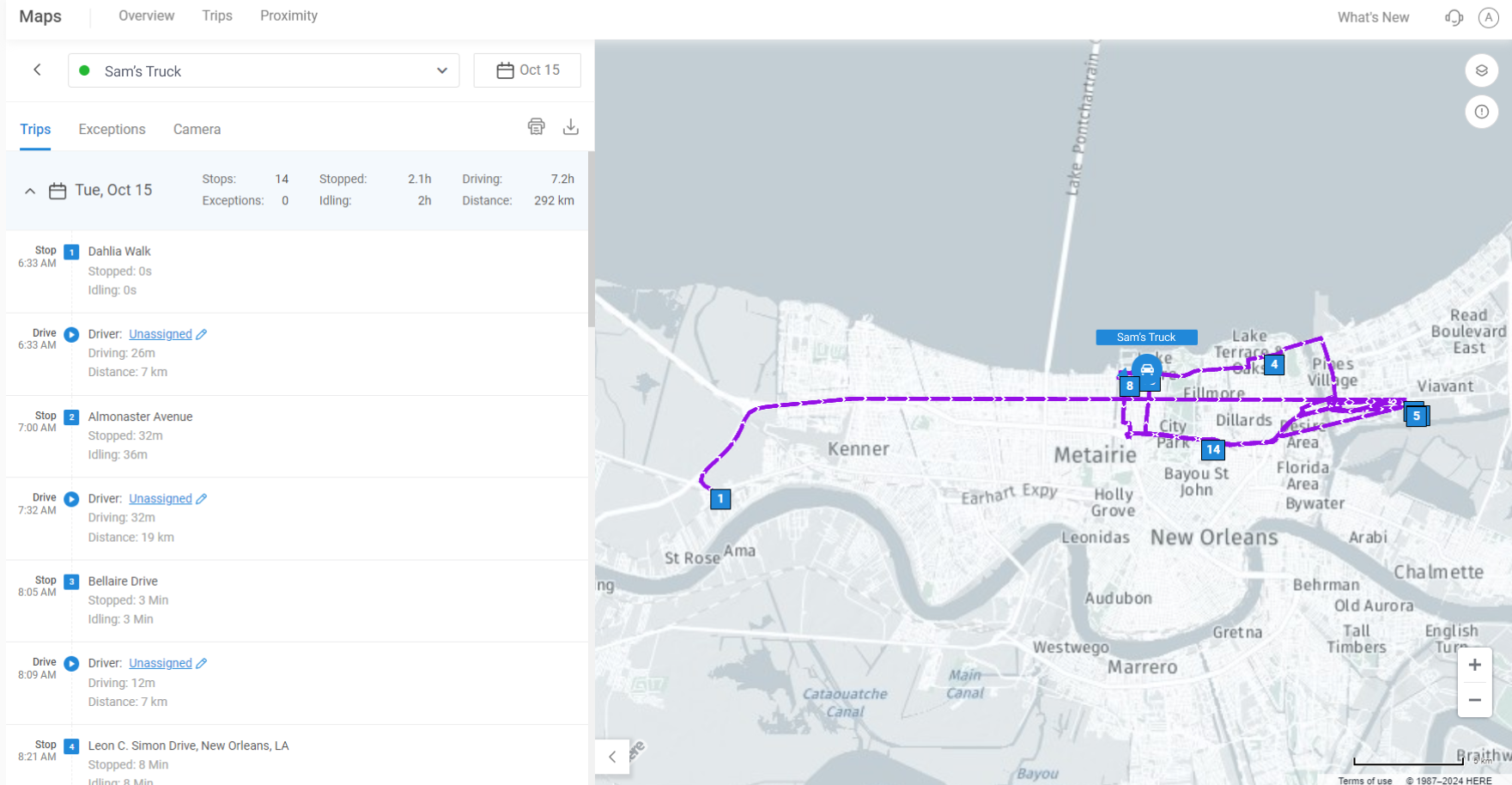
Task: Play the 7:32 AM drive segment
Action: [72, 499]
